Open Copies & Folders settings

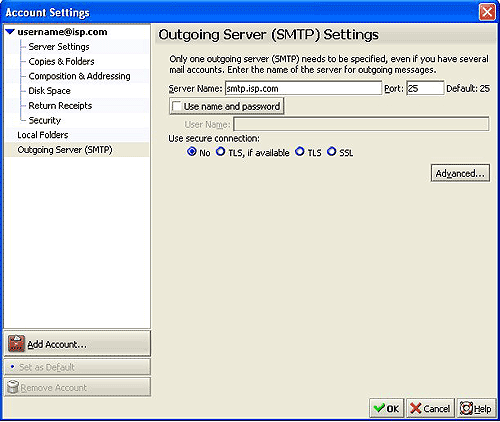point(61,61)
